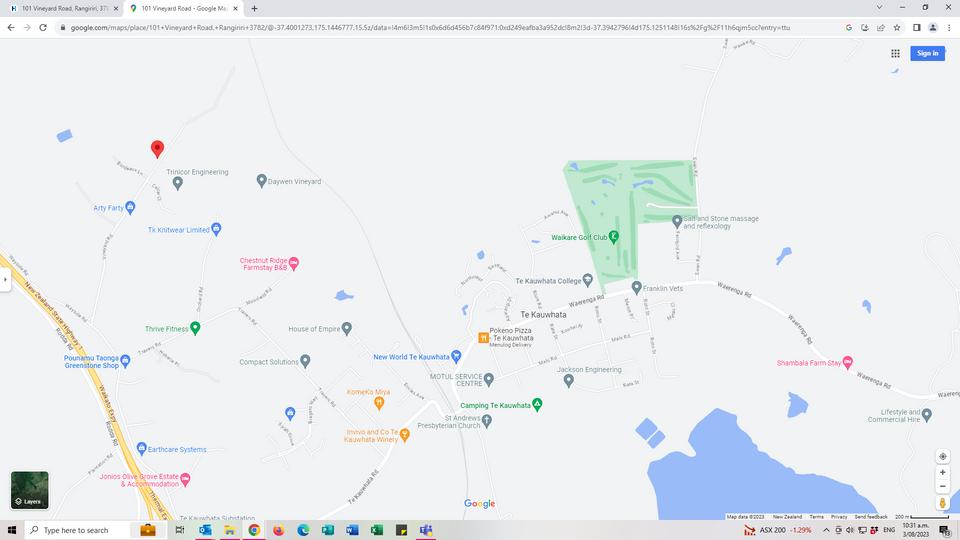This screenshot has width=960, height=540.
Task: Click Jonios Olive Grove Estate lodging marker
Action: click(186, 479)
